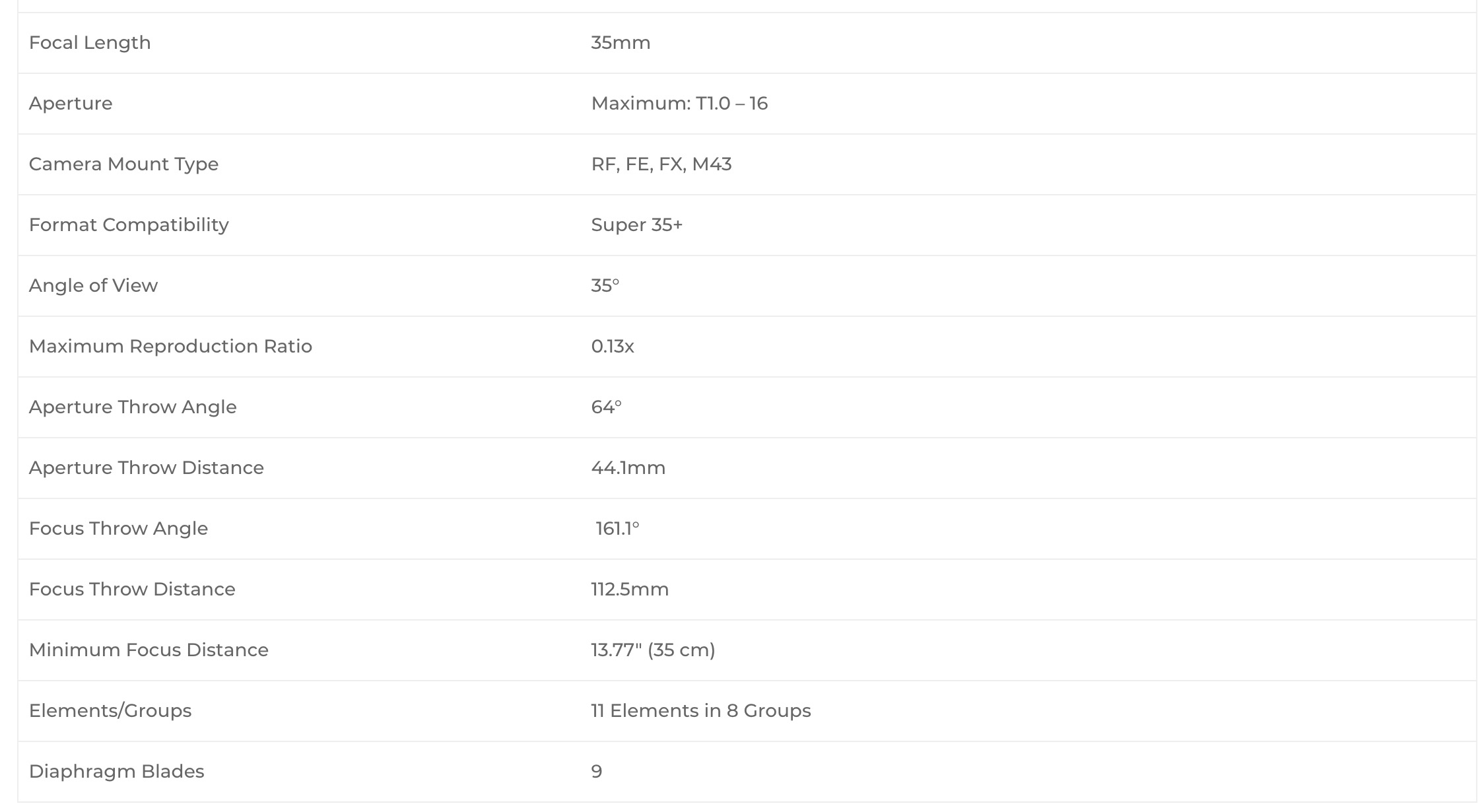This screenshot has height=812, width=1484.
Task: Click the 0.13x reproduction ratio value
Action: pyautogui.click(x=613, y=347)
